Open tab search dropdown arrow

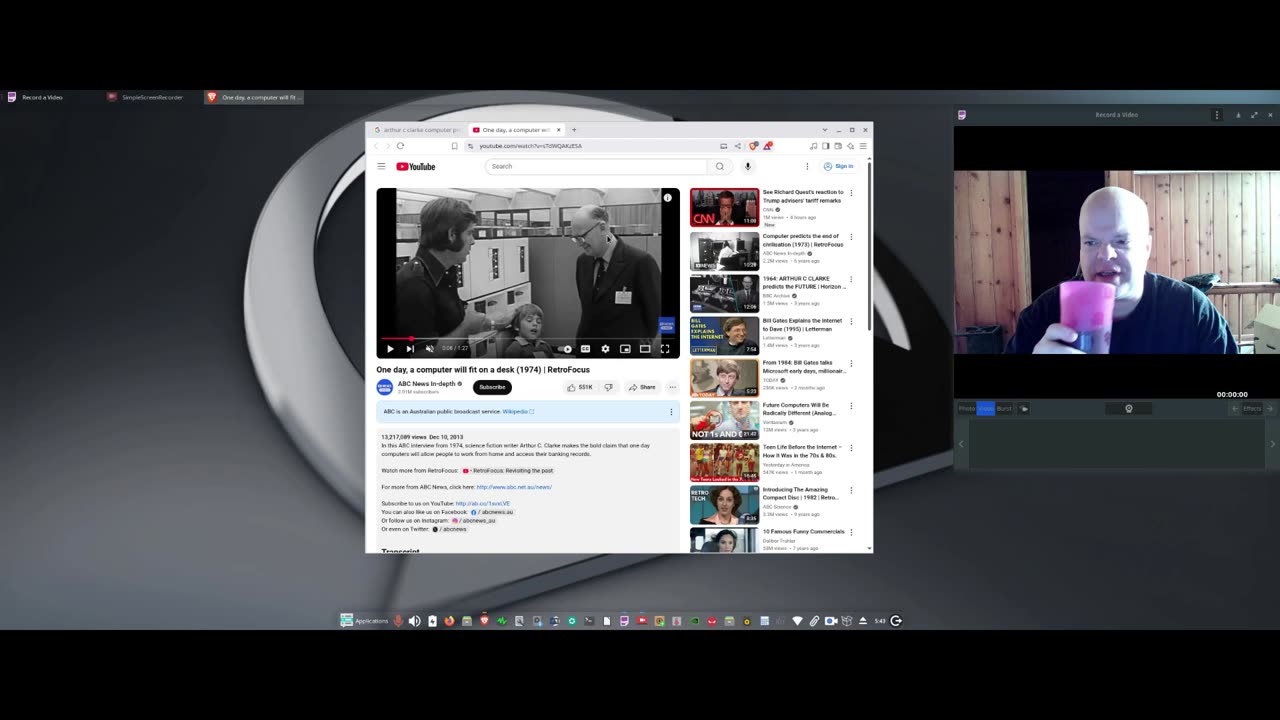click(825, 130)
